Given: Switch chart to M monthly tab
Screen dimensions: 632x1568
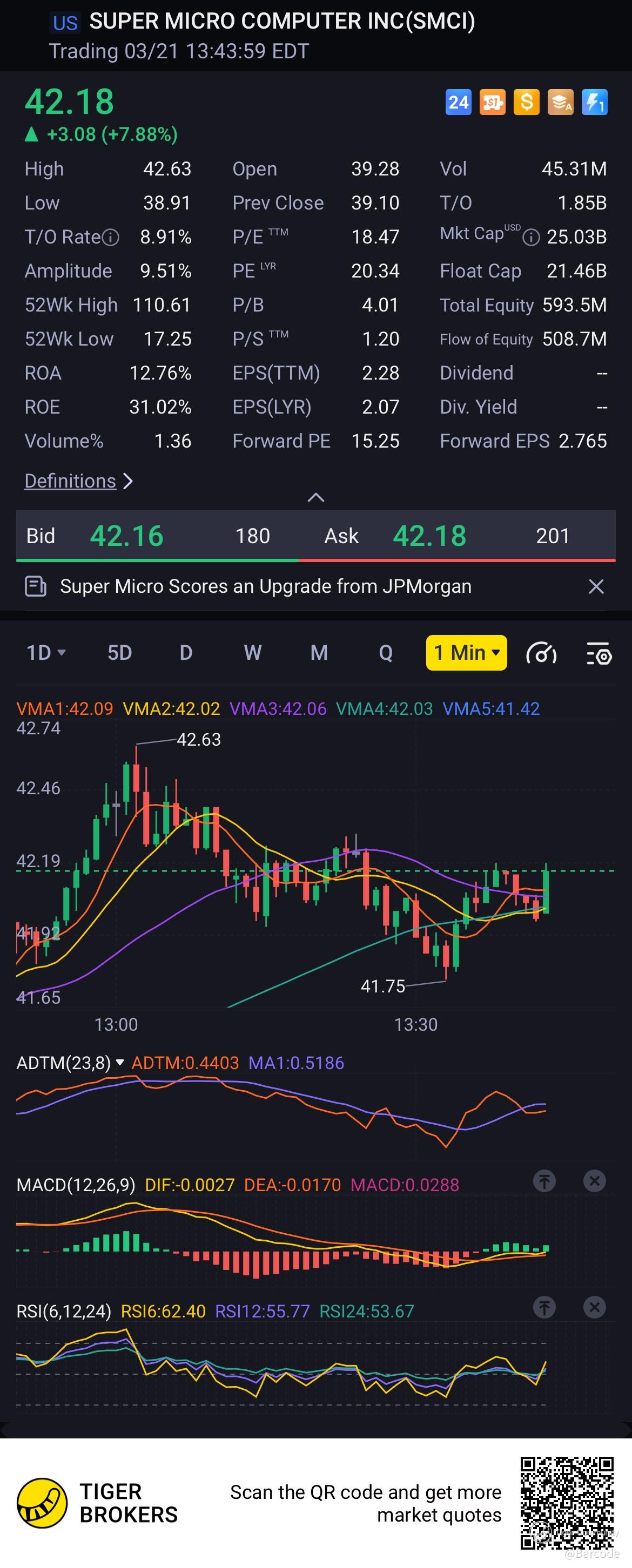Looking at the screenshot, I should (x=319, y=652).
